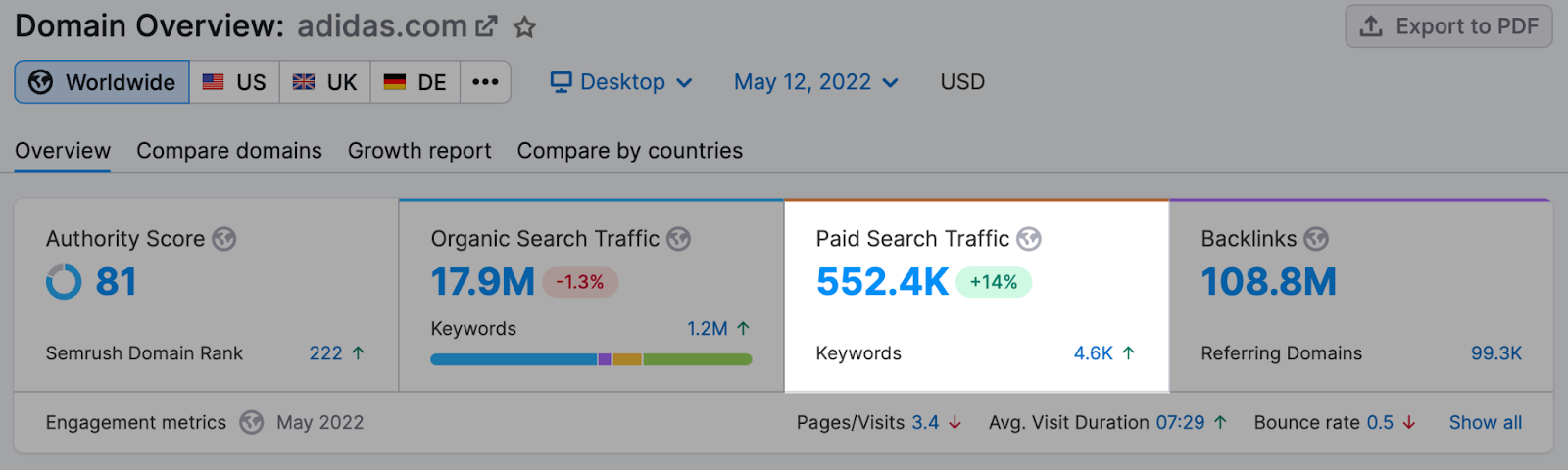
Task: Click May 2022 engagement date label
Action: [320, 423]
